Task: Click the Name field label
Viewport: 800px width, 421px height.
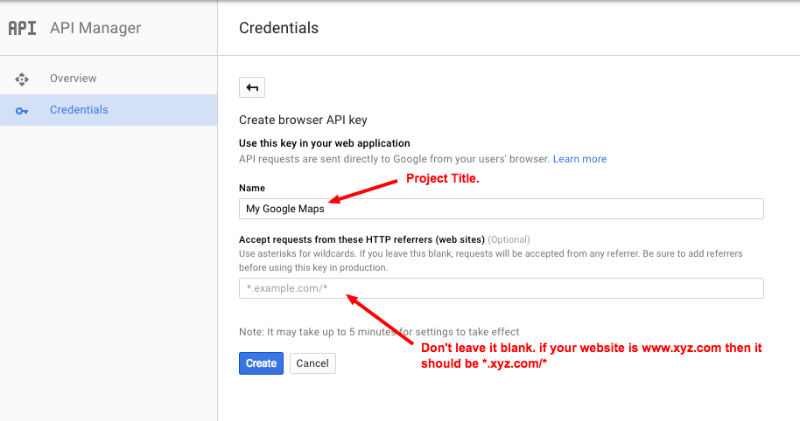Action: click(253, 187)
